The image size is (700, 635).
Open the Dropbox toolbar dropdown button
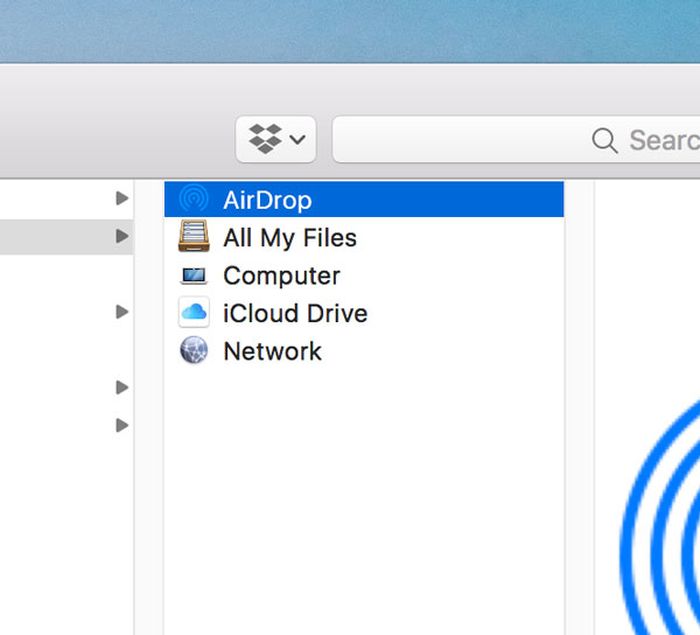pos(276,139)
